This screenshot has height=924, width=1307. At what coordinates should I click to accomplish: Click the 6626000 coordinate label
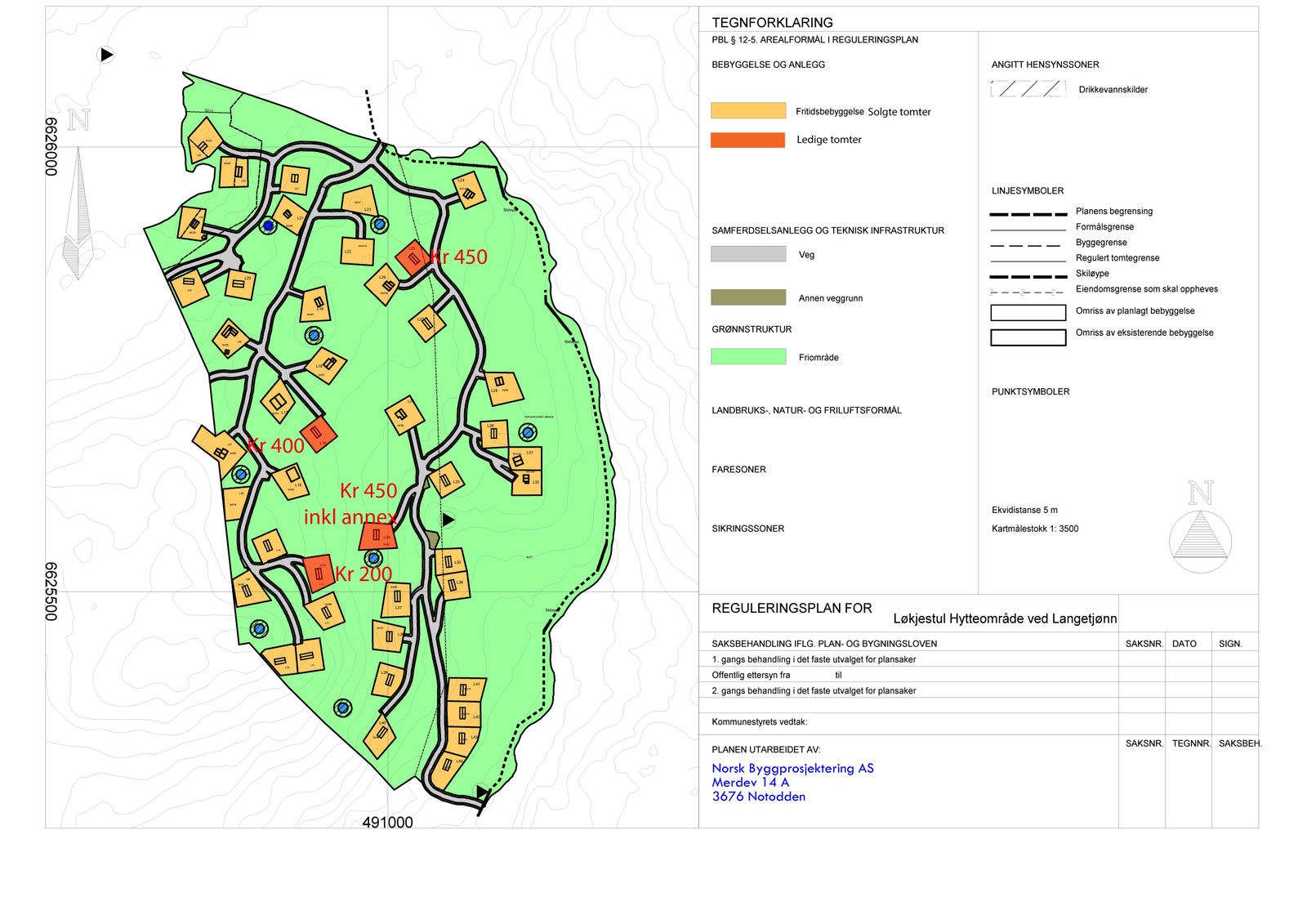tap(51, 147)
